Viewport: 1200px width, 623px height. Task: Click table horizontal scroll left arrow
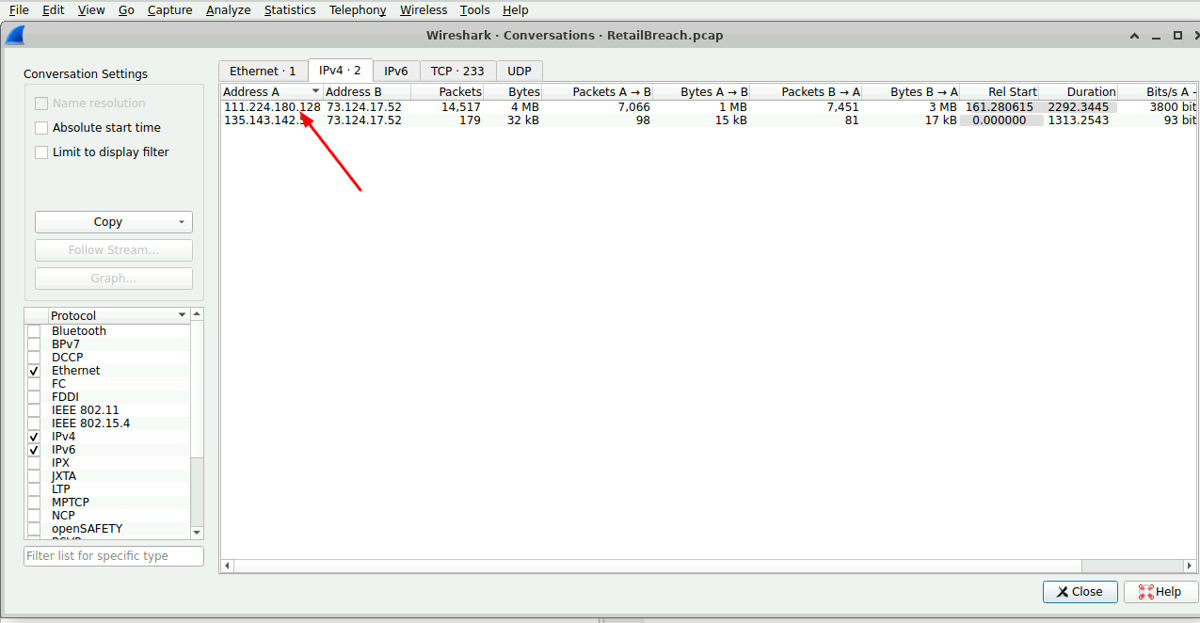click(x=227, y=566)
